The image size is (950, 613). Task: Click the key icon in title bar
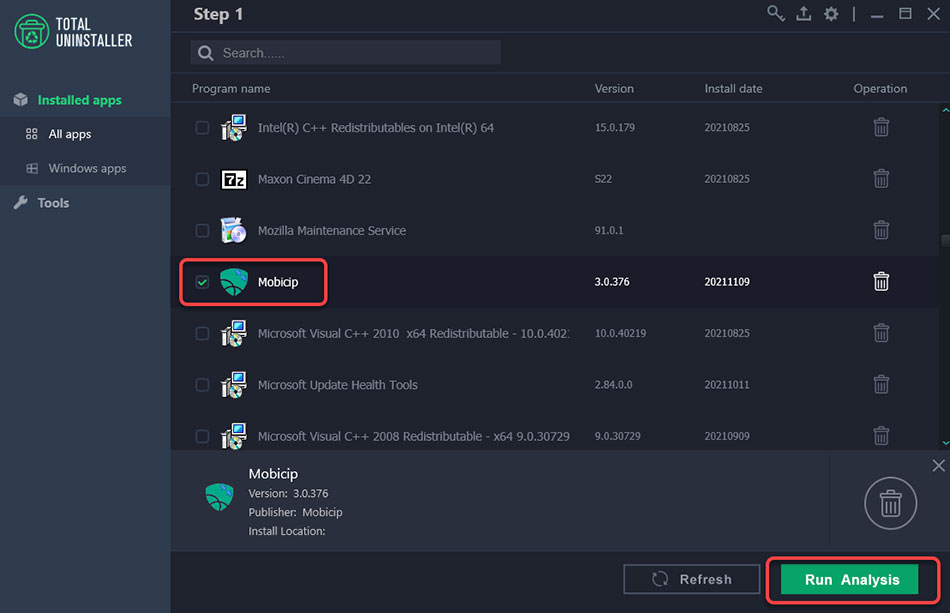pos(776,13)
